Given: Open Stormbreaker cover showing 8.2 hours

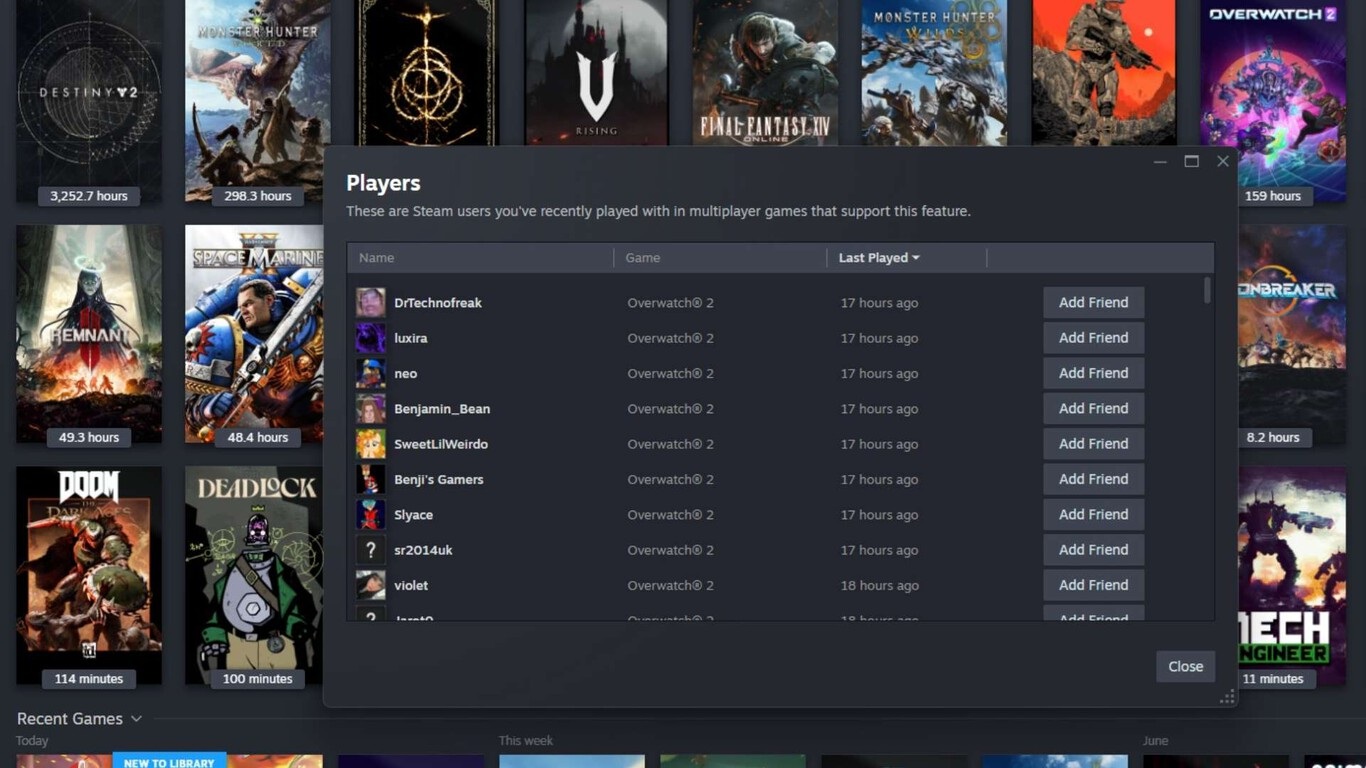Looking at the screenshot, I should click(x=1292, y=334).
